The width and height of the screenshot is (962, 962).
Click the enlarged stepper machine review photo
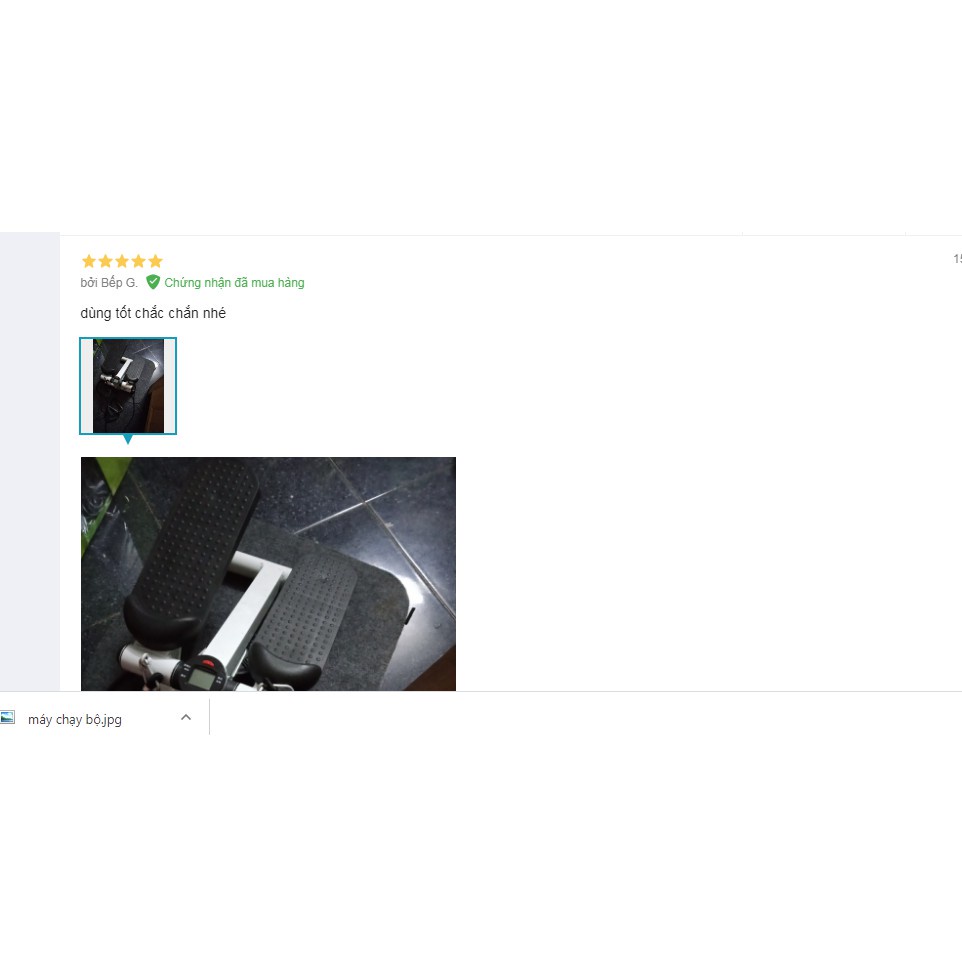click(268, 574)
